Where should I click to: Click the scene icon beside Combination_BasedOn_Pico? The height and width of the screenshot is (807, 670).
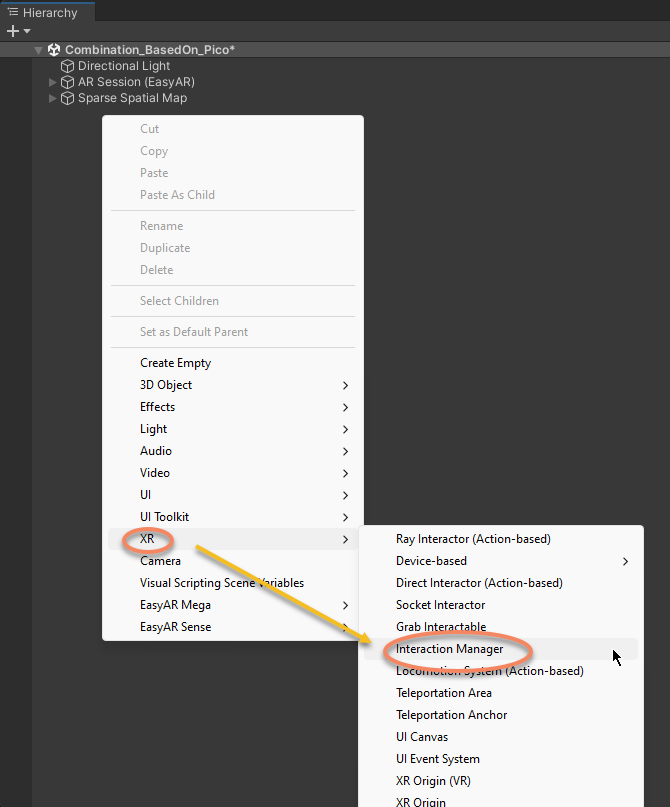tap(54, 48)
